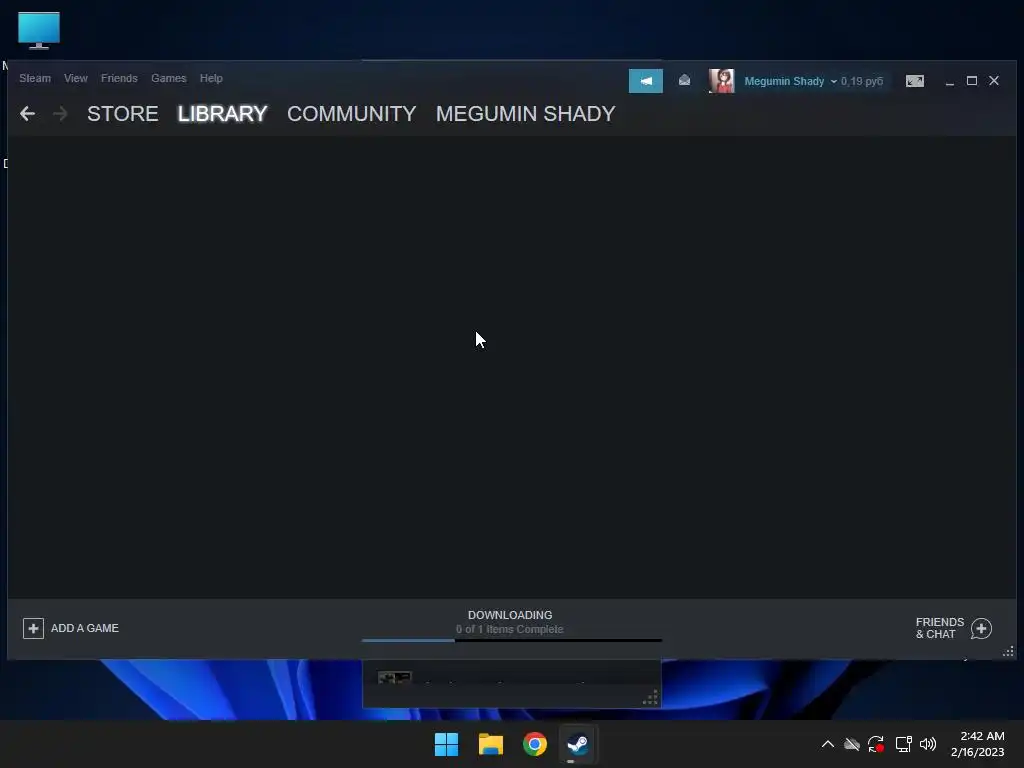Open the MEGUMIN SHADY profile tab
Viewport: 1024px width, 768px height.
[x=526, y=114]
